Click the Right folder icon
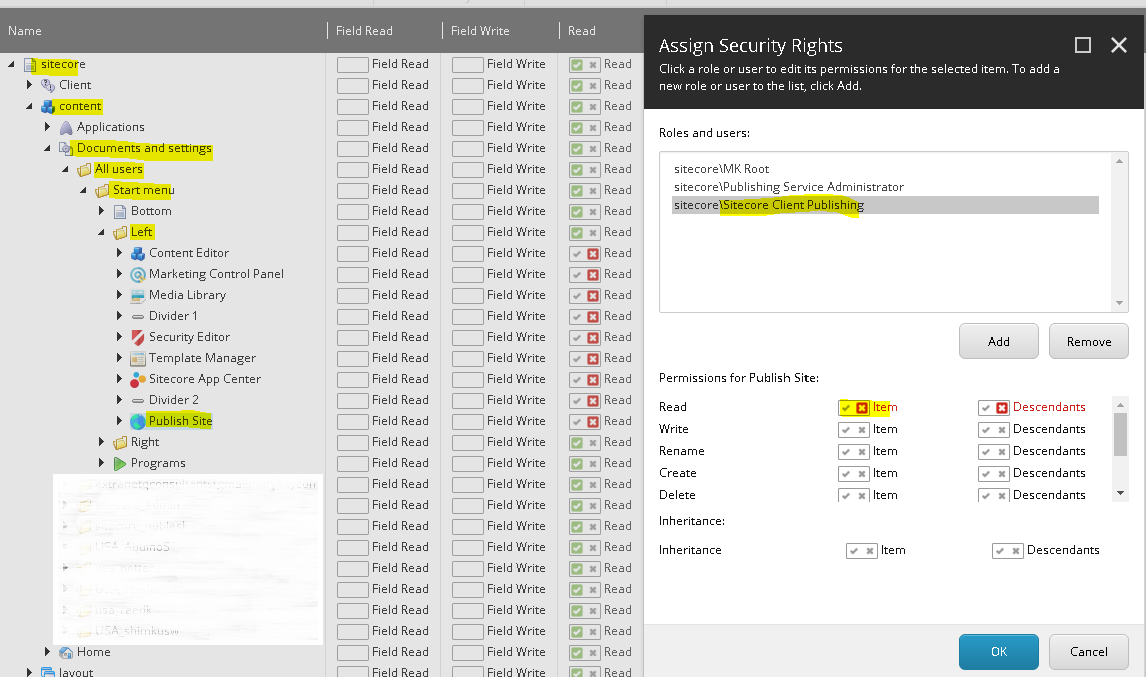Image resolution: width=1146 pixels, height=677 pixels. pyautogui.click(x=120, y=443)
